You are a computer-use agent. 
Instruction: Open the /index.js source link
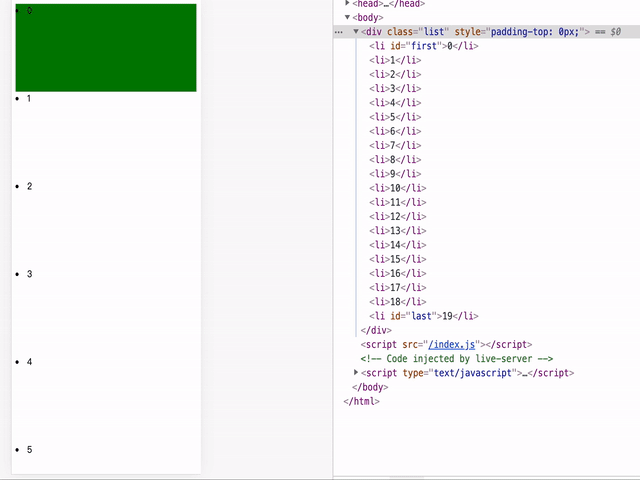coord(451,344)
